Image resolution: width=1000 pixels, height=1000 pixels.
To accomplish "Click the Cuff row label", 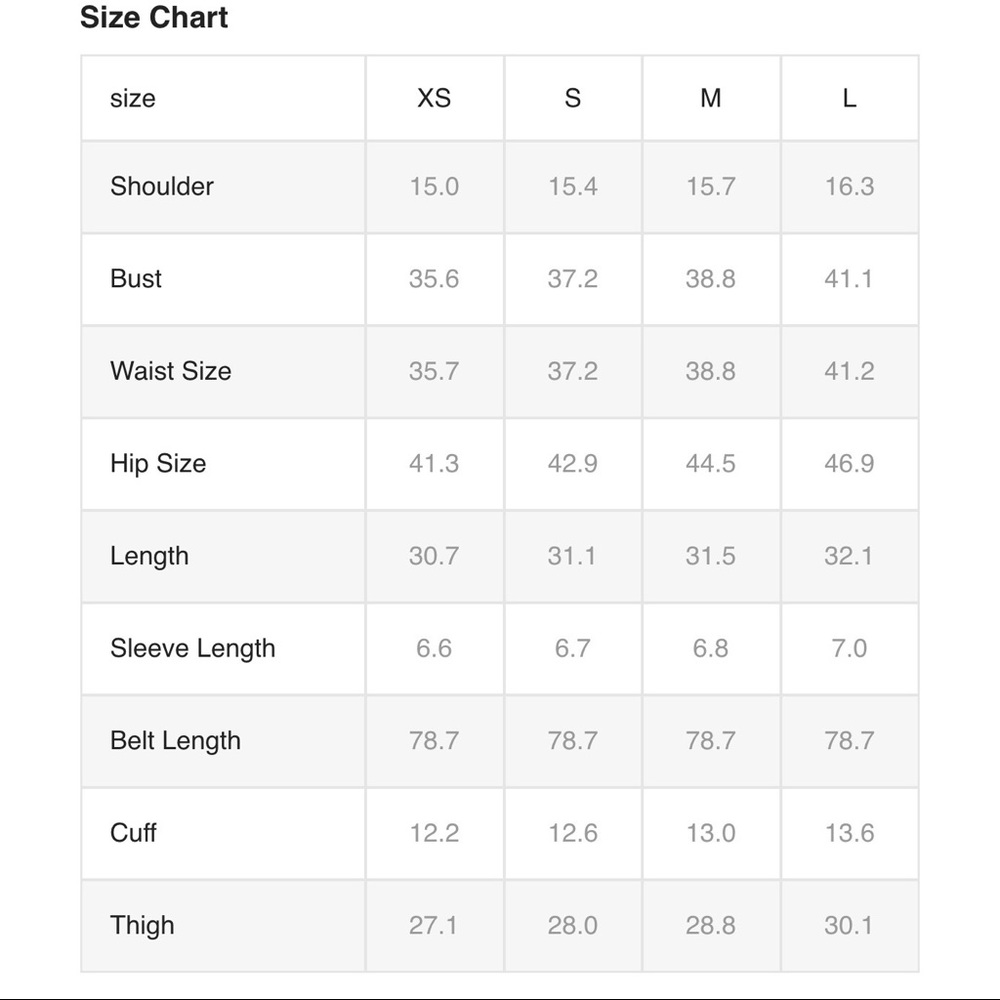I will 133,832.
